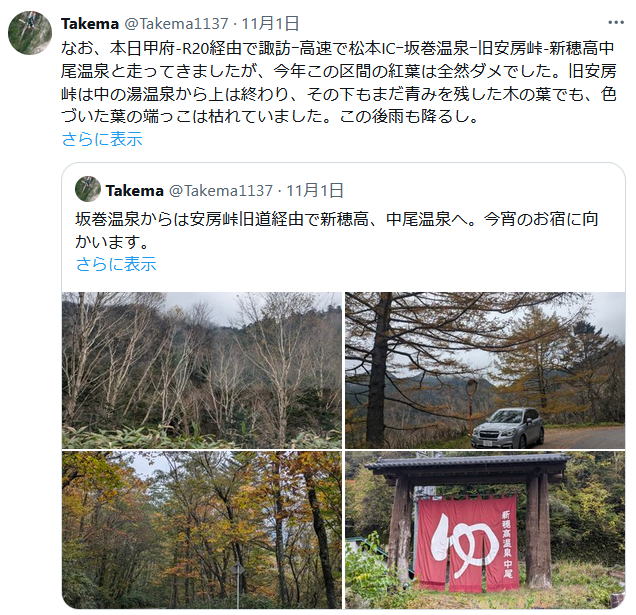Image resolution: width=636 pixels, height=615 pixels.
Task: Open the red ゆ noren gate photo
Action: point(485,529)
